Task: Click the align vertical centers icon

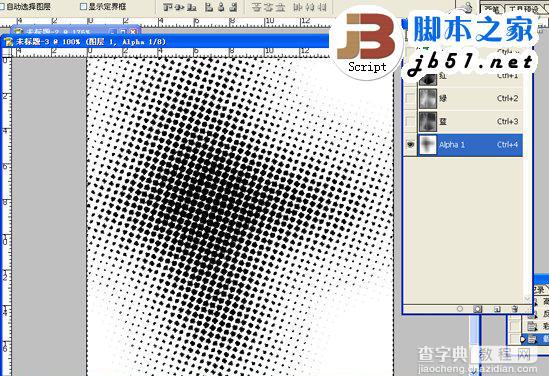Action: tap(180, 7)
